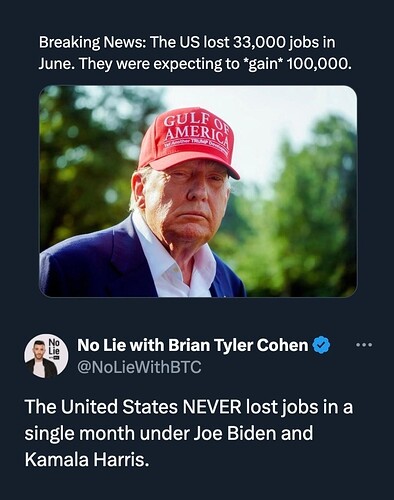Viewport: 394px width, 500px height.
Task: Click the blue verified checkmark badge
Action: (x=321, y=345)
